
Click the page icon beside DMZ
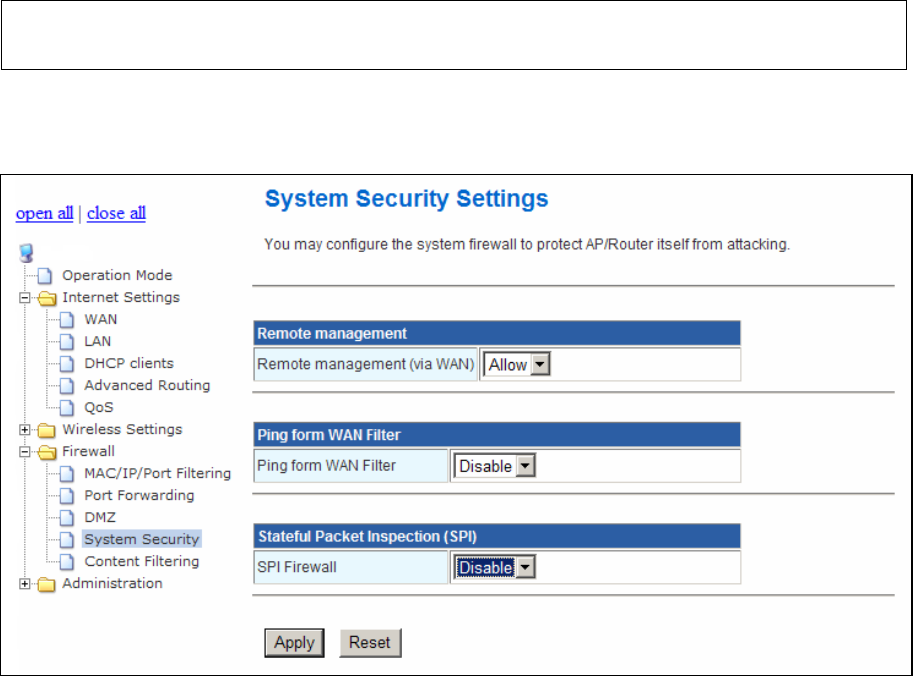coord(69,518)
